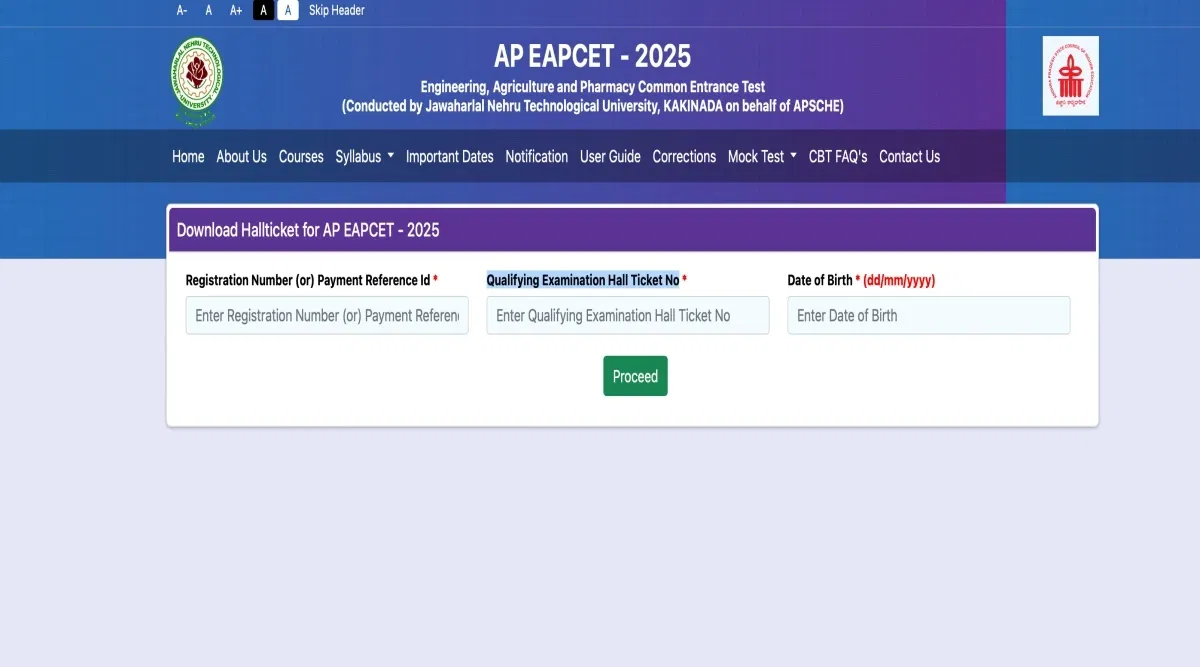Increase font size with A+ button
1200x667 pixels.
pos(236,10)
